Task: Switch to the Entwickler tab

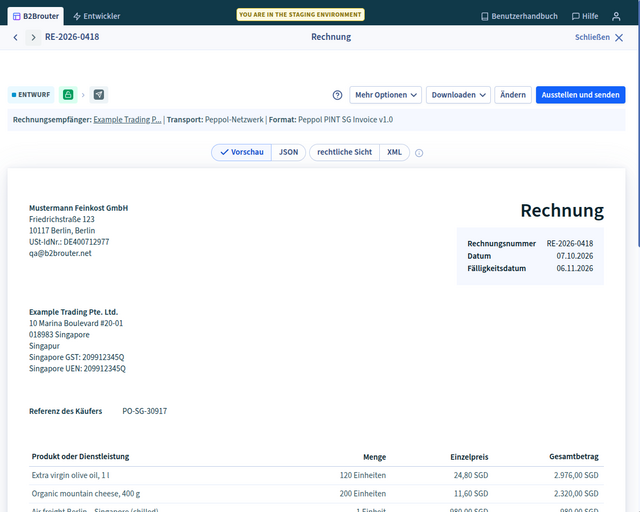Action: (x=97, y=16)
